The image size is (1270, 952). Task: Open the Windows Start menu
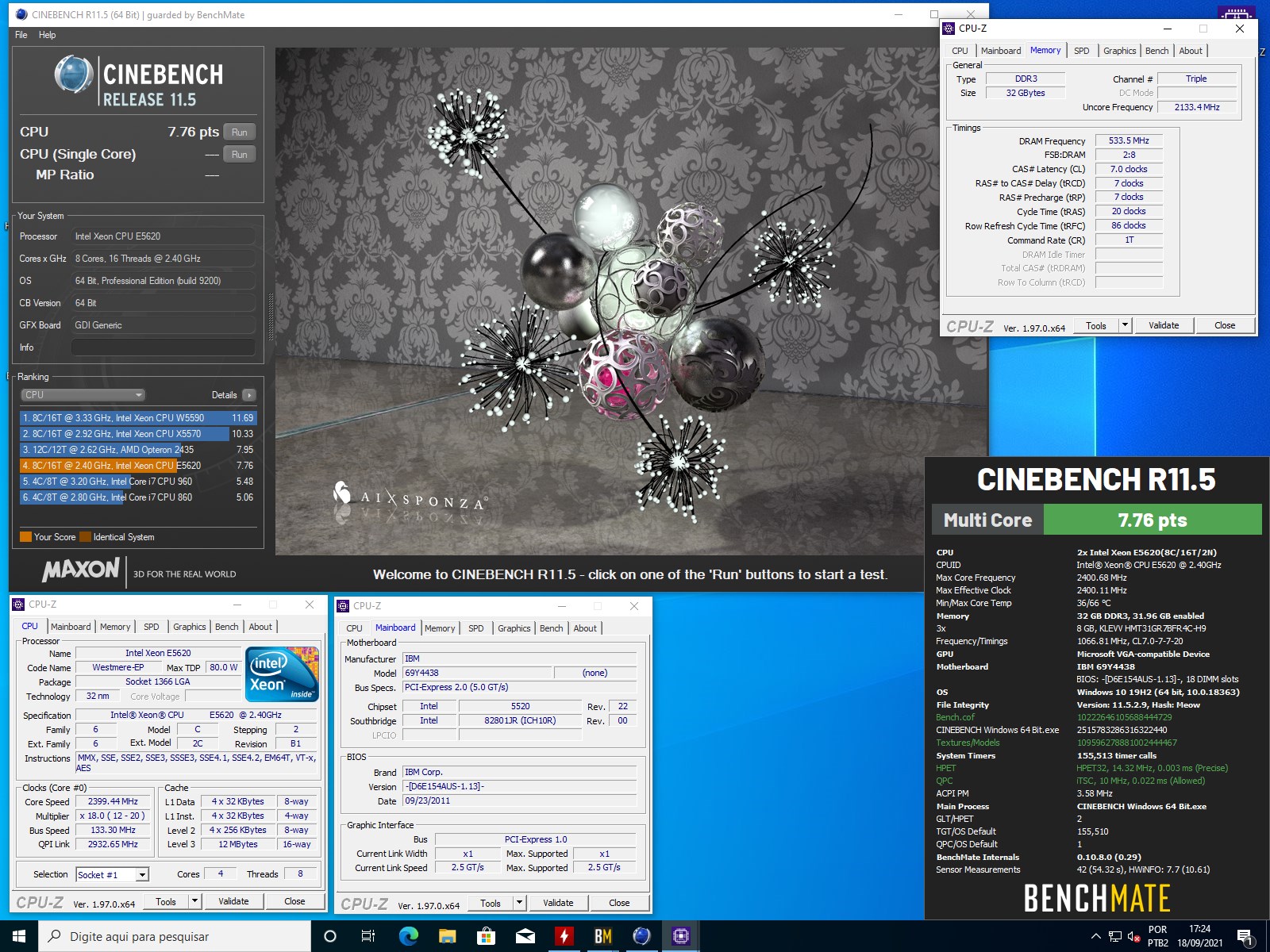19,936
